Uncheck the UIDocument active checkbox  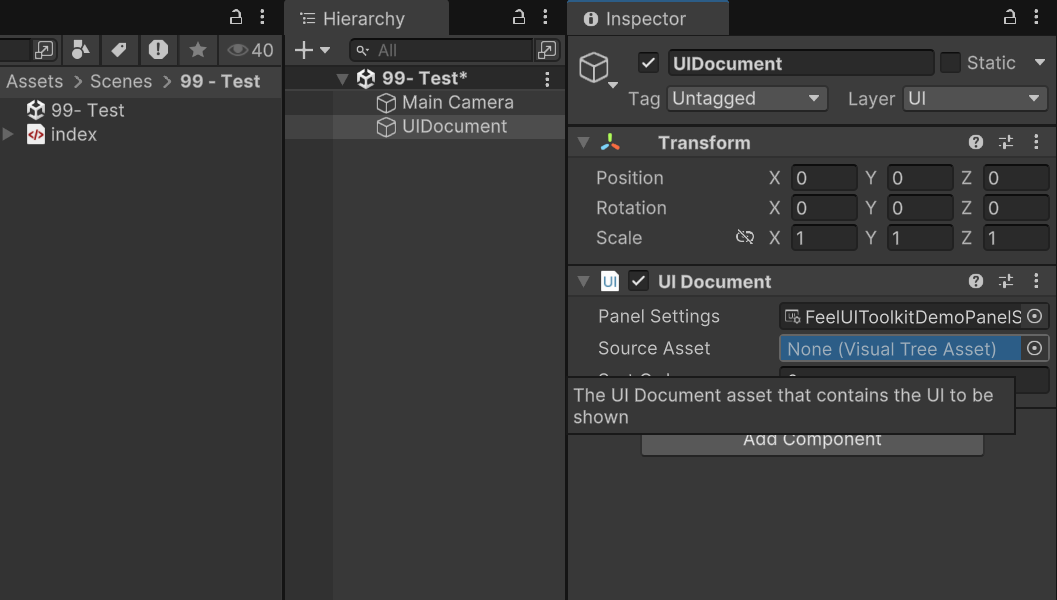[x=648, y=63]
